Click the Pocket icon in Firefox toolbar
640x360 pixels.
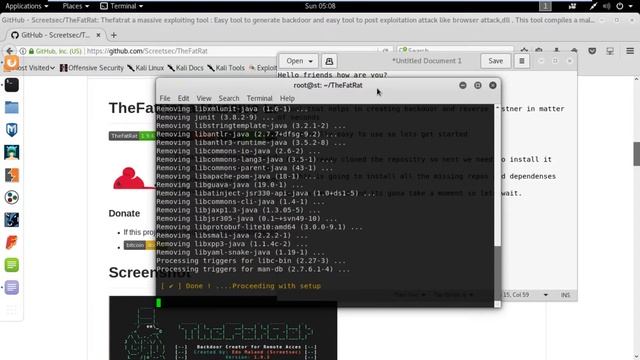(x=592, y=51)
